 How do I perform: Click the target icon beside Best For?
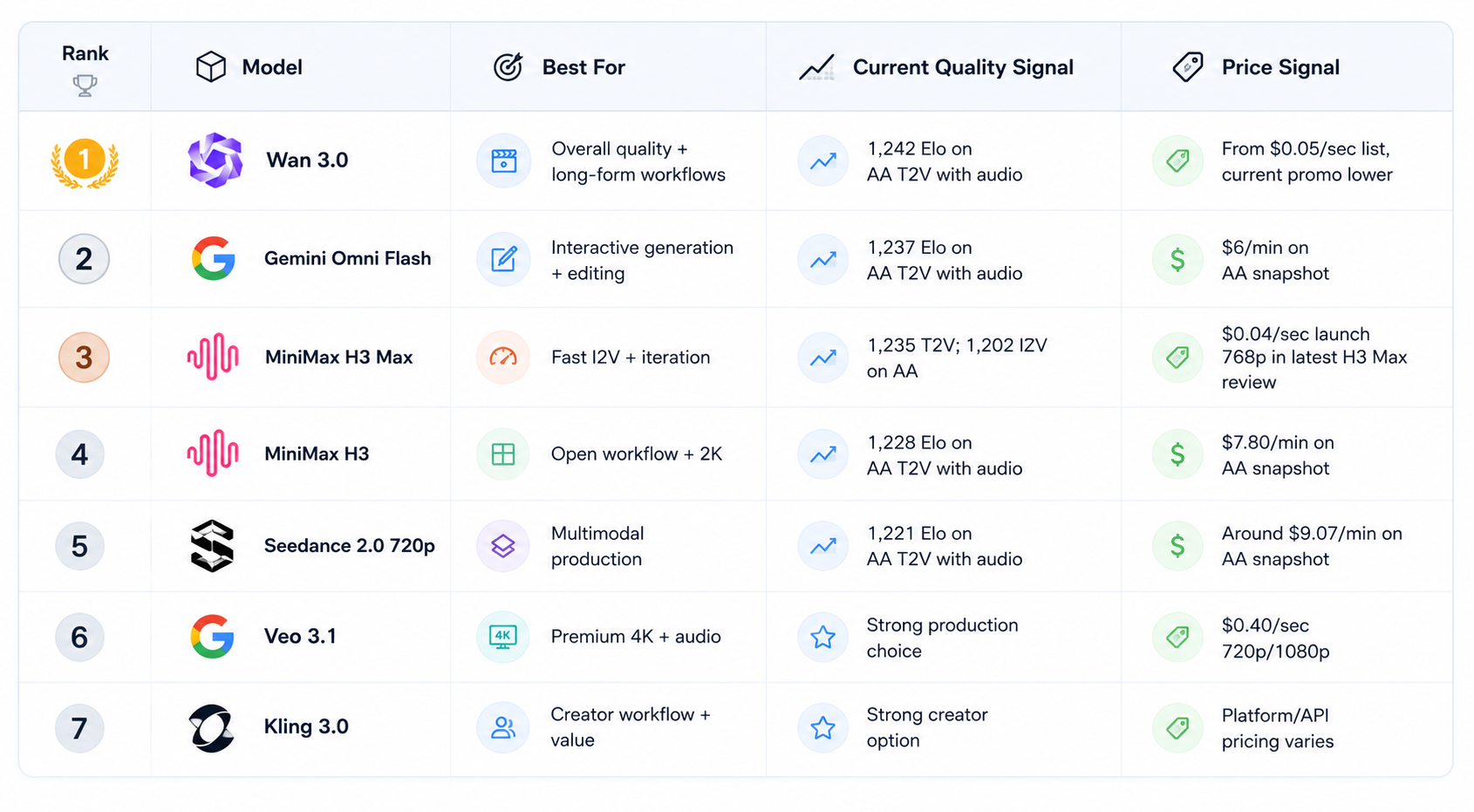tap(508, 67)
